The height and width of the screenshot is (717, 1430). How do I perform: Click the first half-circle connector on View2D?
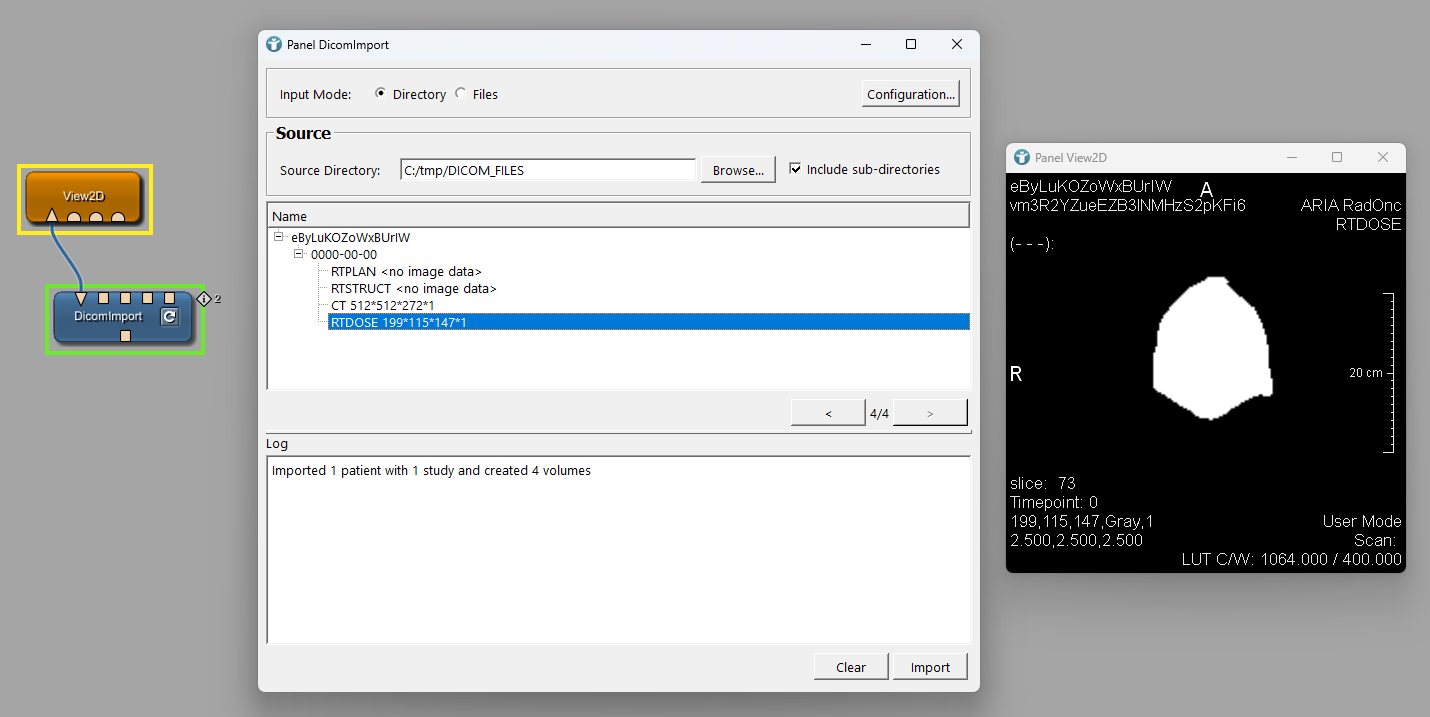click(74, 217)
